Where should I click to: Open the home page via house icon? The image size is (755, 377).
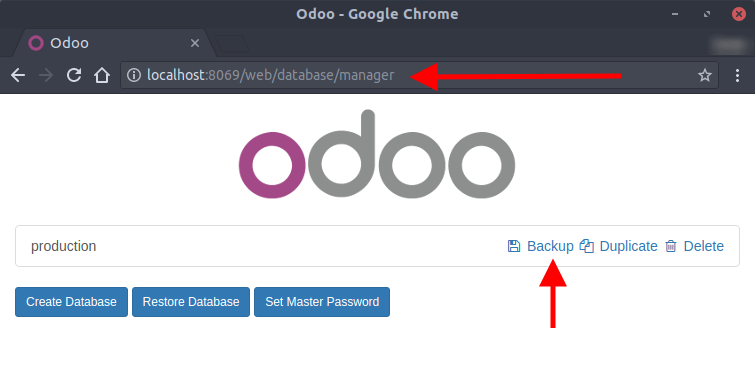(x=102, y=75)
